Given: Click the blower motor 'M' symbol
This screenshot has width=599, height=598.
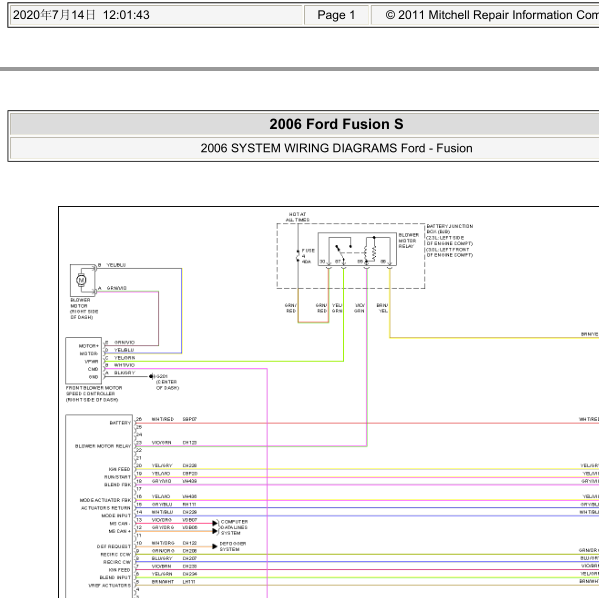Looking at the screenshot, I should 81,280.
